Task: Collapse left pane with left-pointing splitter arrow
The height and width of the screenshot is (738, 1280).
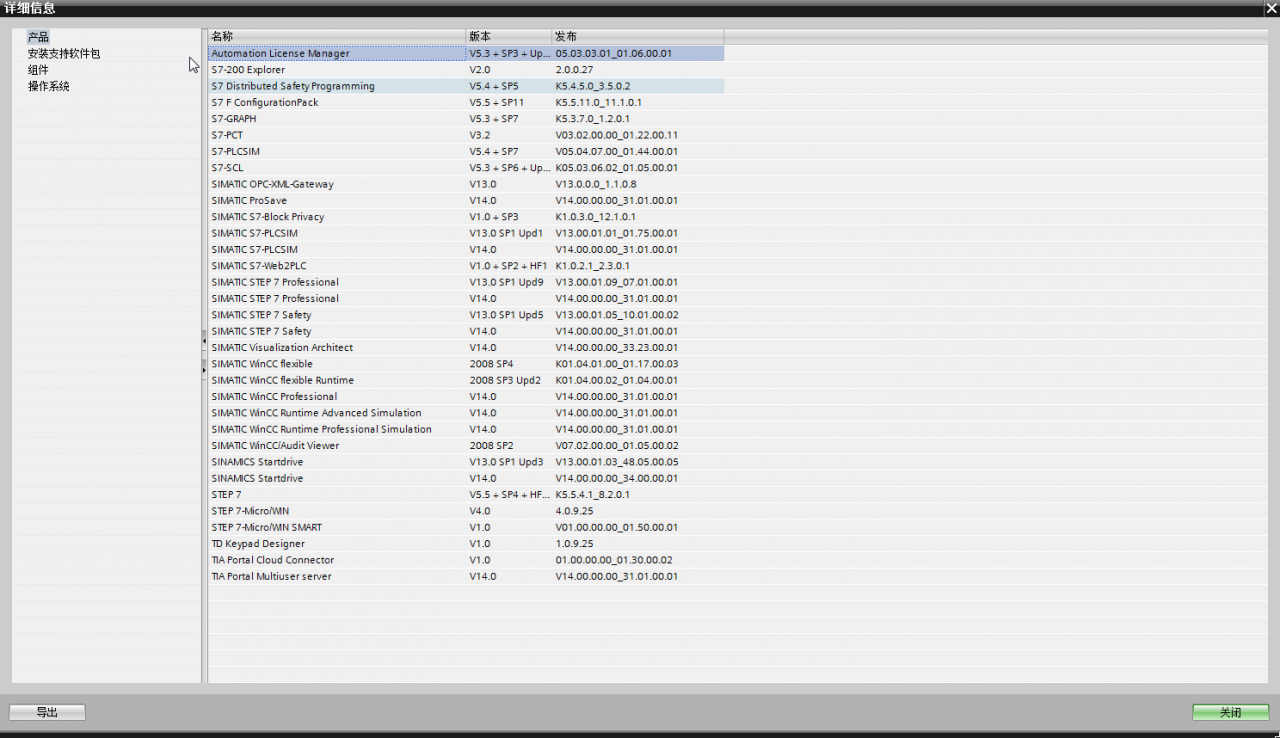Action: pyautogui.click(x=204, y=341)
